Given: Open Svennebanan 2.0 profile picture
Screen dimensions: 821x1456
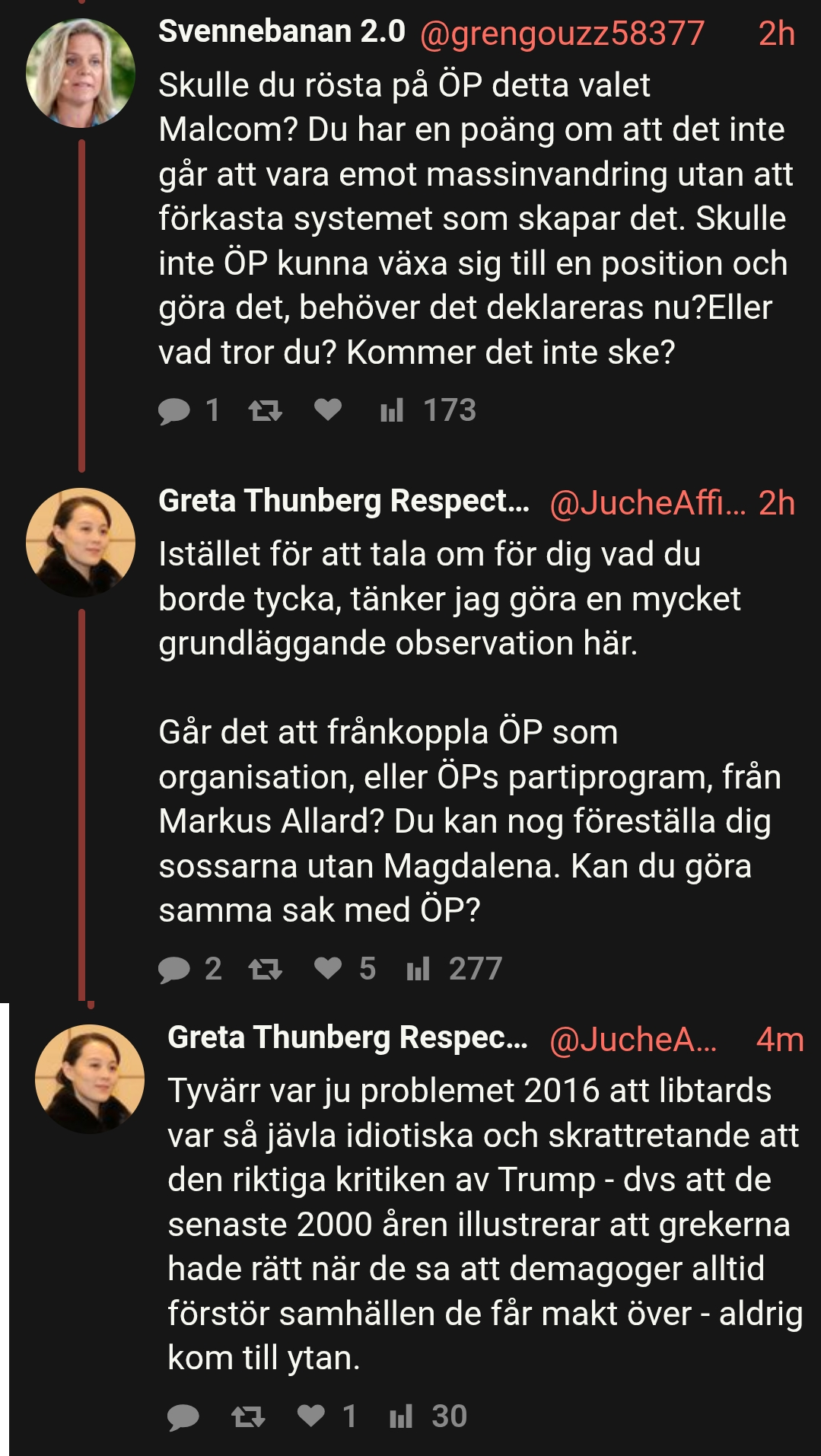Looking at the screenshot, I should (81, 73).
